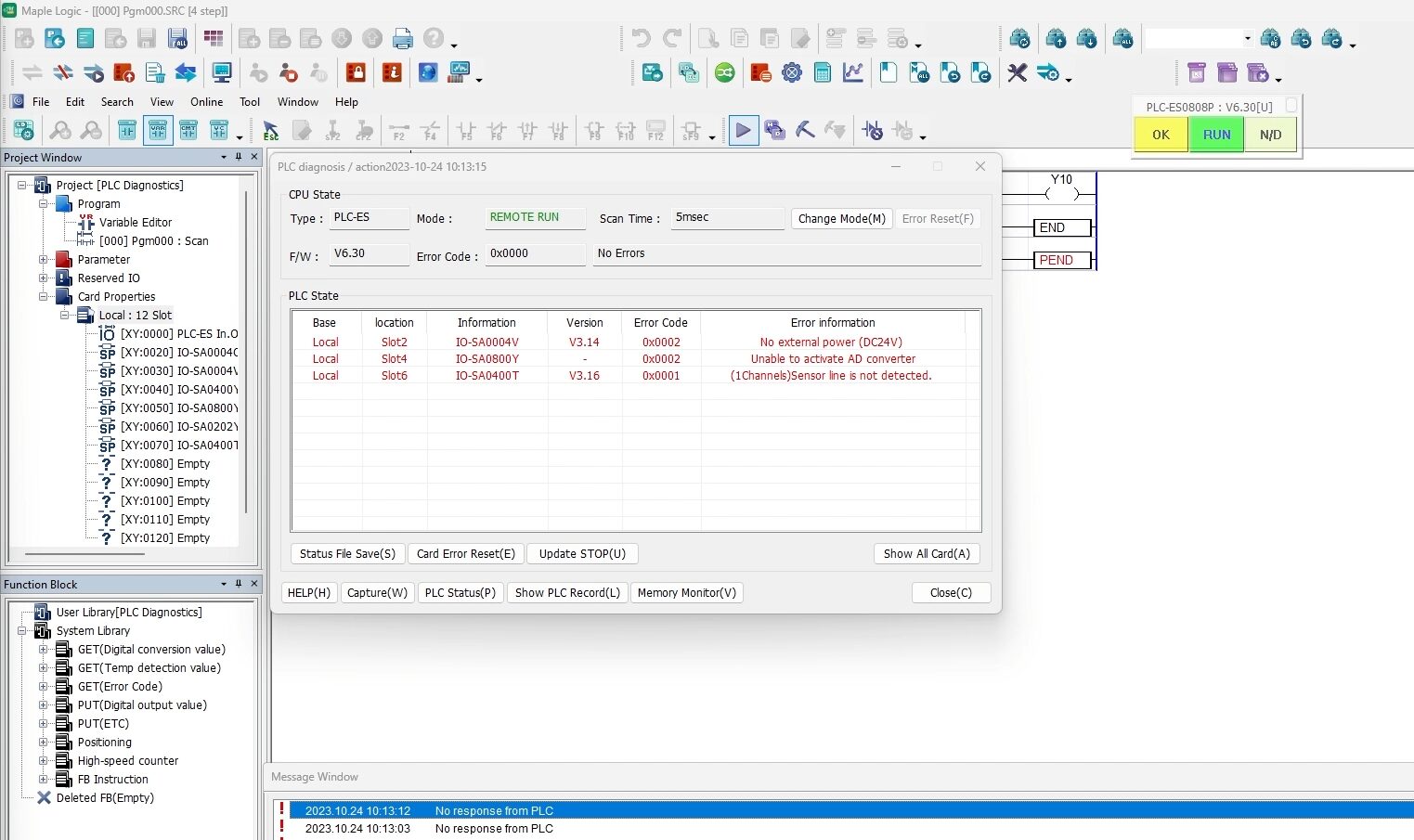The width and height of the screenshot is (1414, 840).
Task: Open the Online menu
Action: 206,102
